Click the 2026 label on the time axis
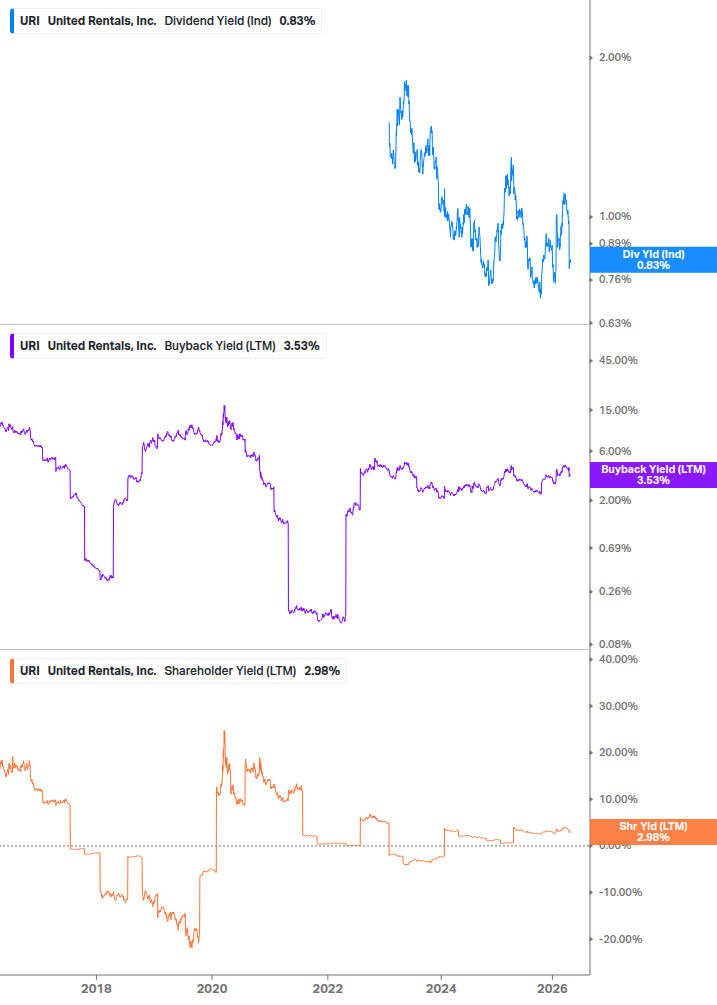This screenshot has height=1005, width=717. point(552,989)
